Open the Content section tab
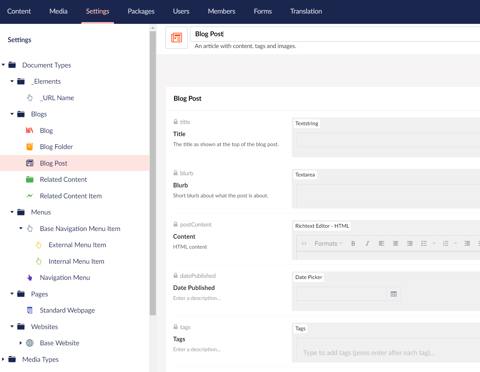Image resolution: width=480 pixels, height=372 pixels. coord(19,11)
